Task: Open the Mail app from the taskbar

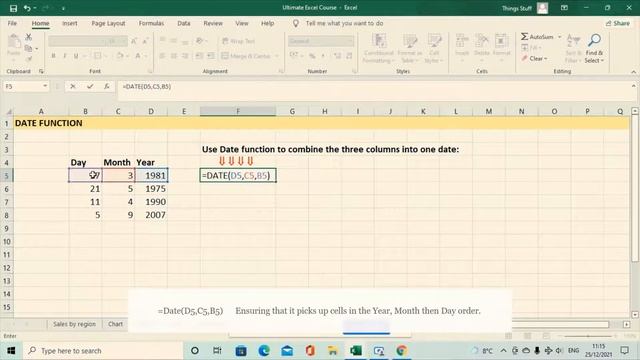Action: click(x=287, y=351)
